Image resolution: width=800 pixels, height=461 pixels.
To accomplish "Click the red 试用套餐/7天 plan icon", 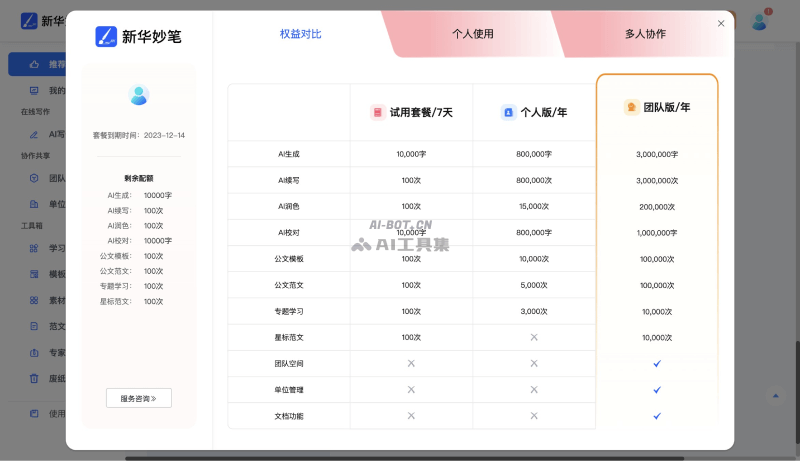I will [377, 113].
